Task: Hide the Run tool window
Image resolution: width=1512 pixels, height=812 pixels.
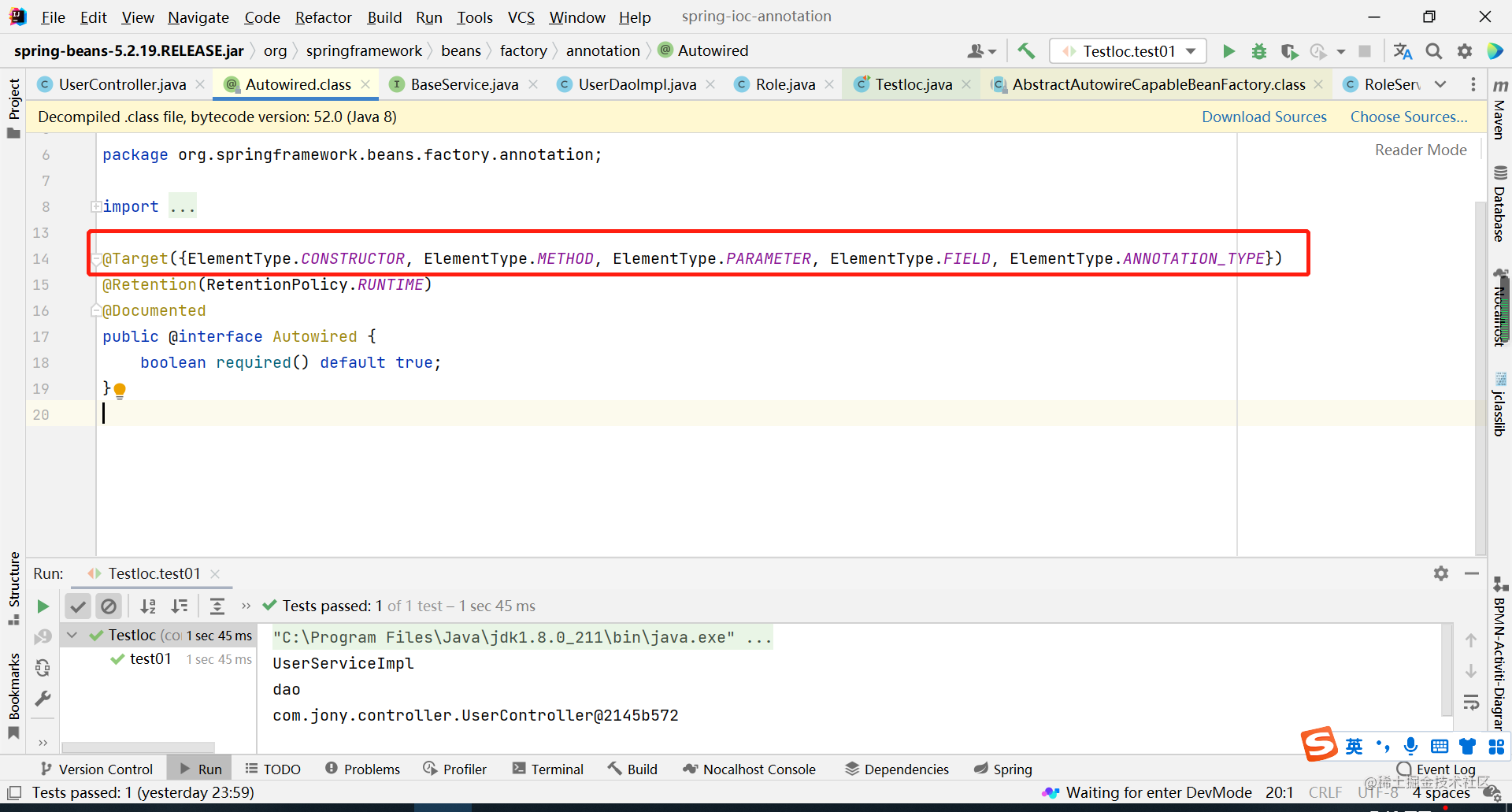Action: click(x=1471, y=573)
